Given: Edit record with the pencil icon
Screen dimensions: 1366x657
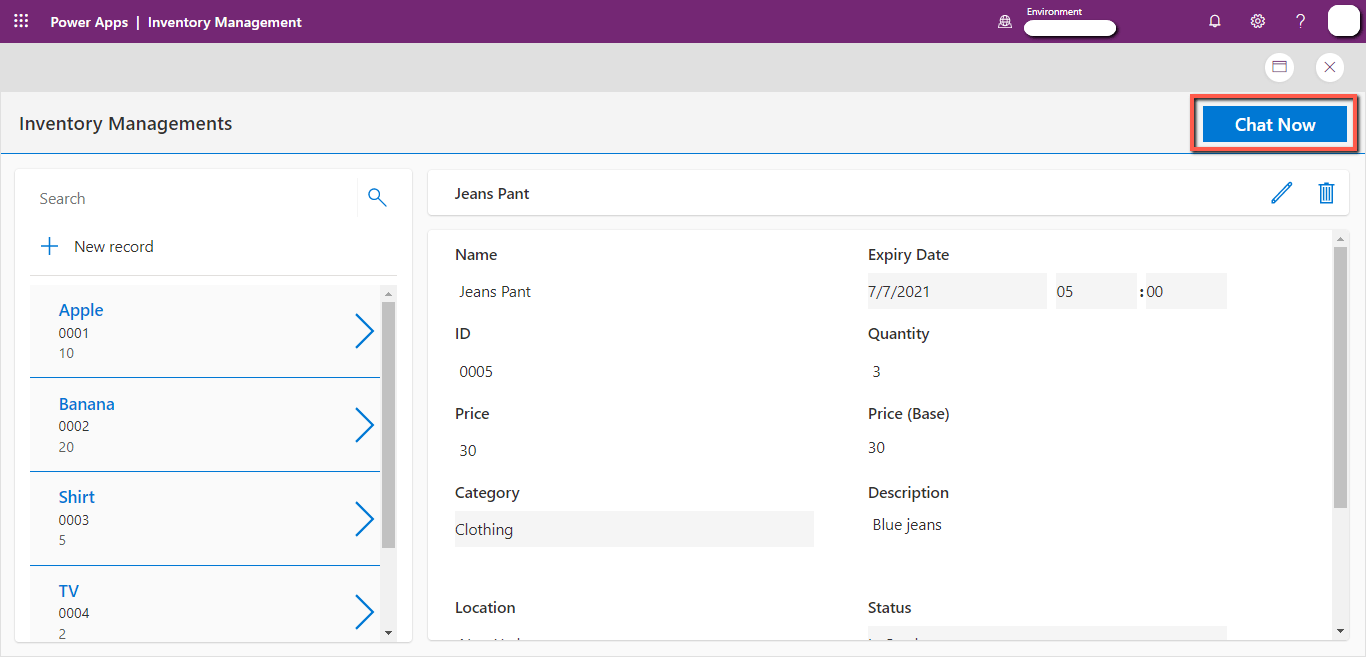Looking at the screenshot, I should pos(1281,193).
